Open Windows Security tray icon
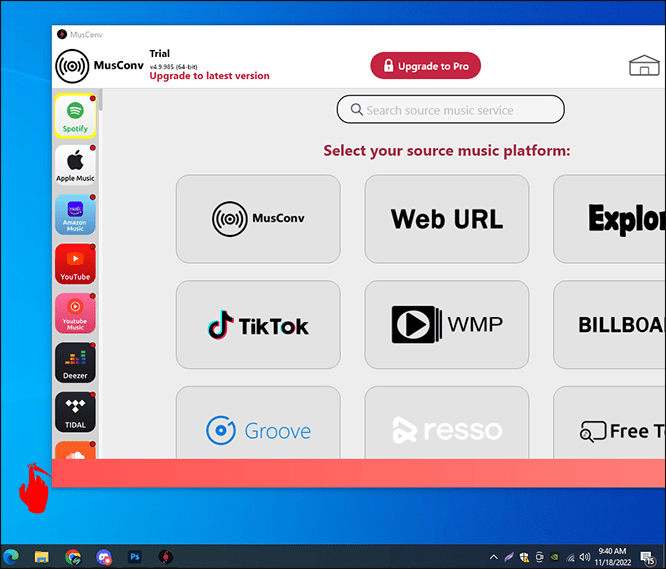This screenshot has width=666, height=569. [x=524, y=557]
